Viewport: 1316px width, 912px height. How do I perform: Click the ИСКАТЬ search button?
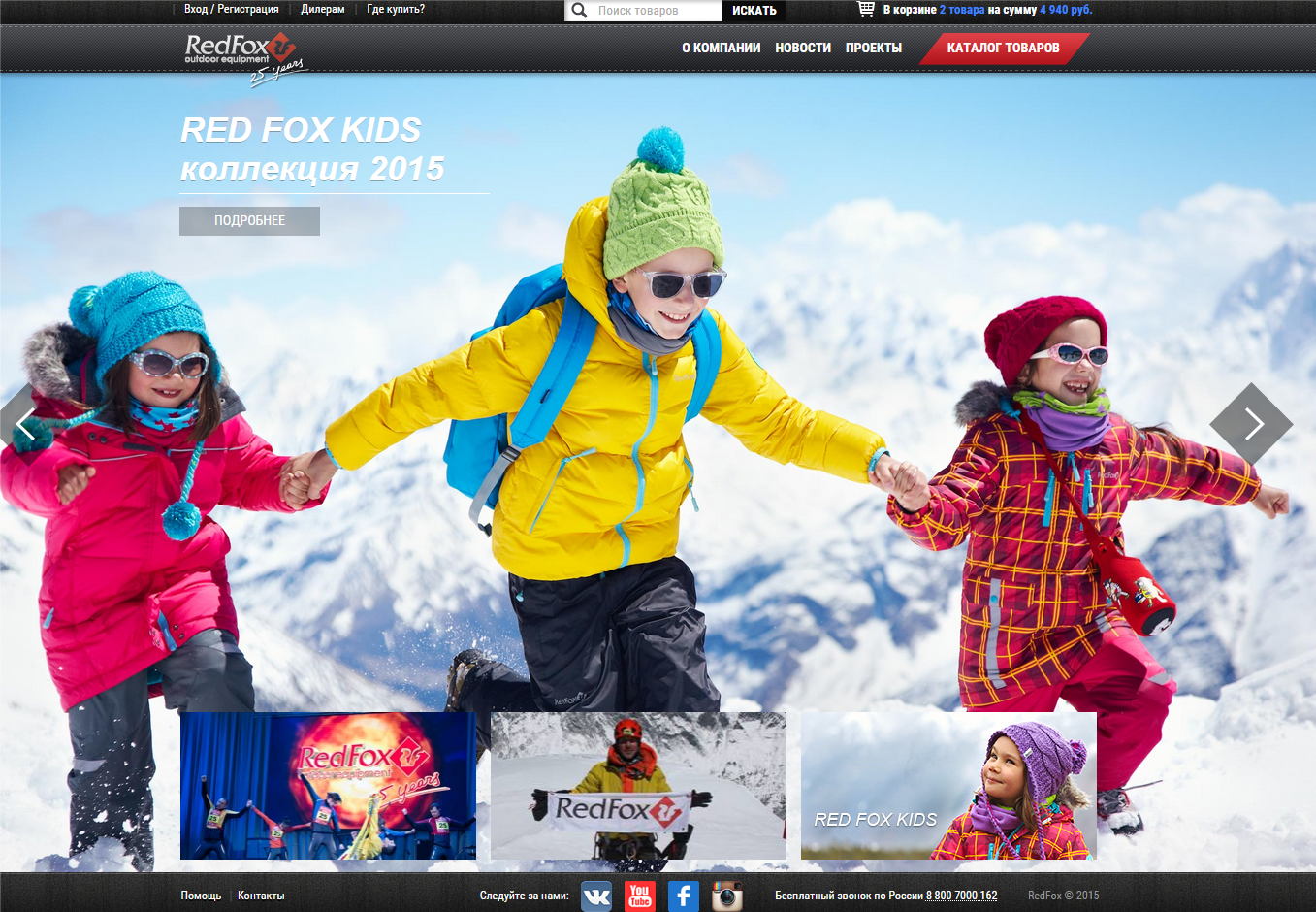(x=754, y=11)
